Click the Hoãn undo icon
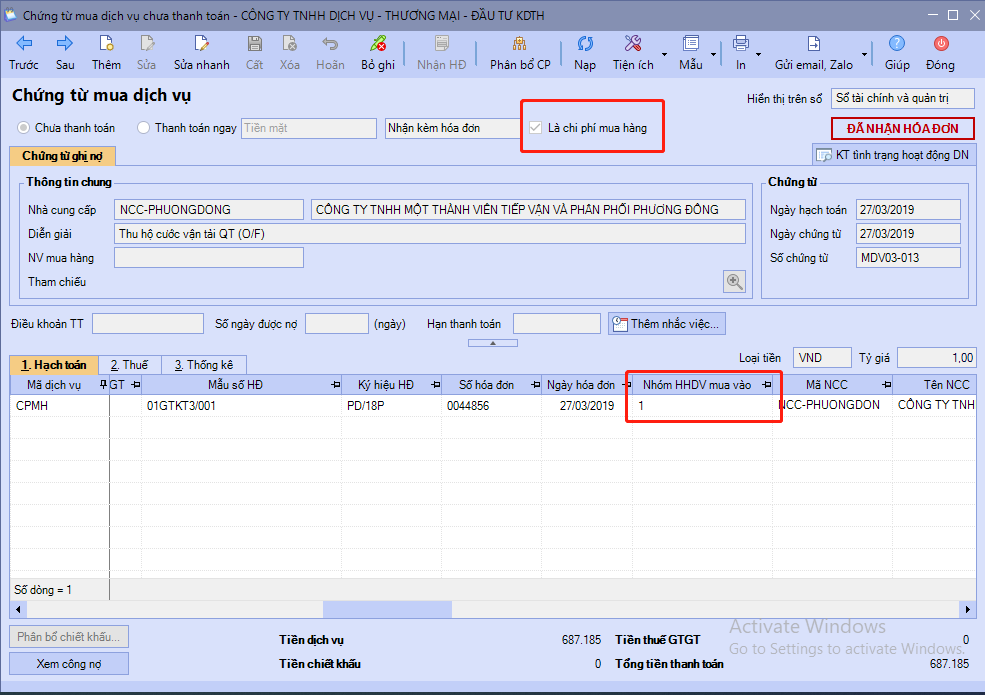 [x=330, y=44]
